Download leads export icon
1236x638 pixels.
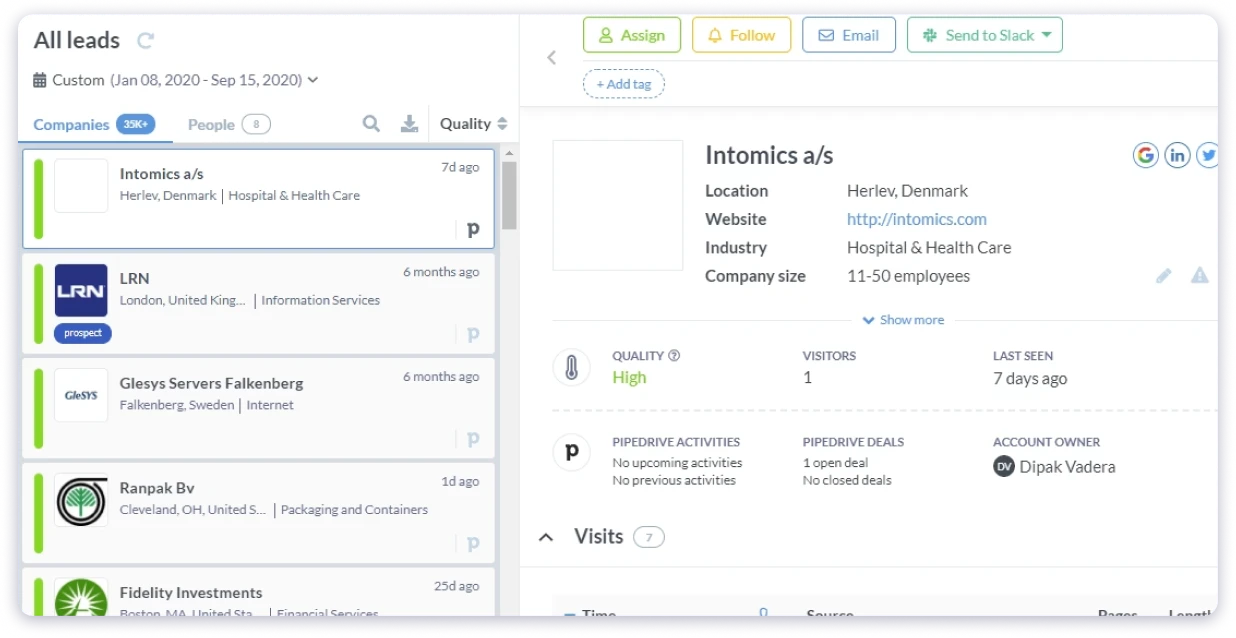(x=409, y=124)
